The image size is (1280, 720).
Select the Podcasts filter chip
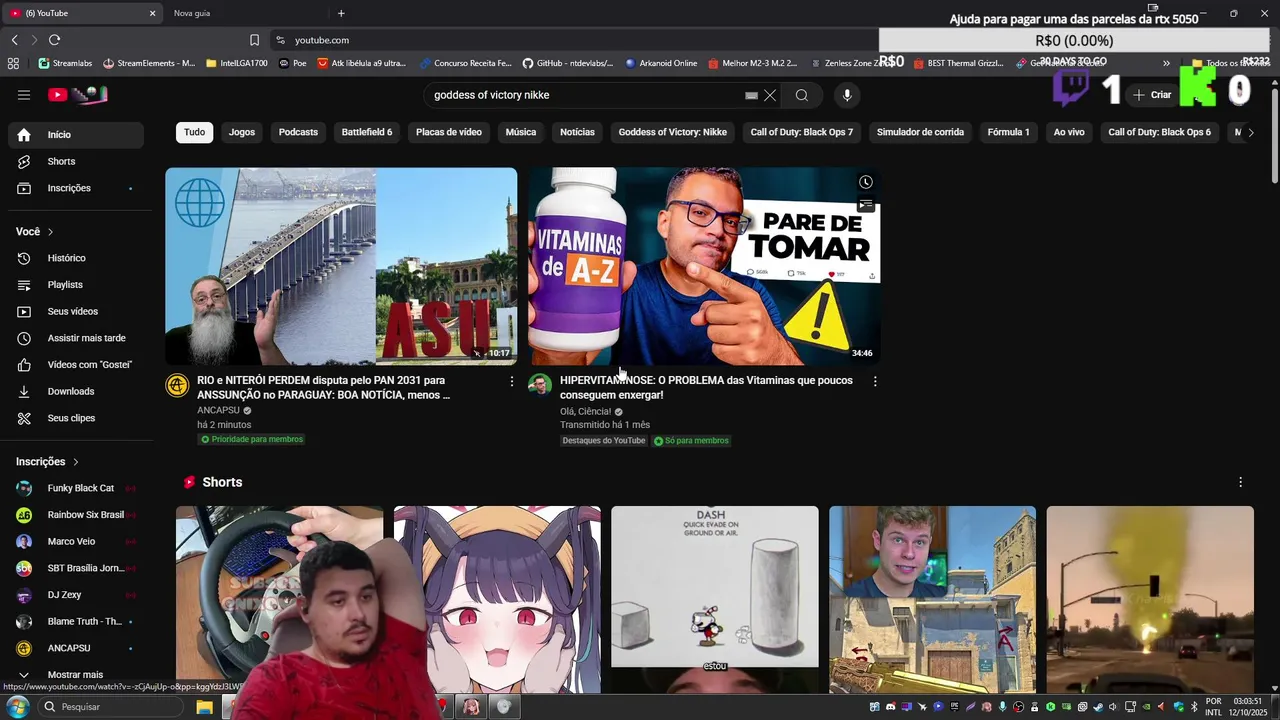coord(298,132)
